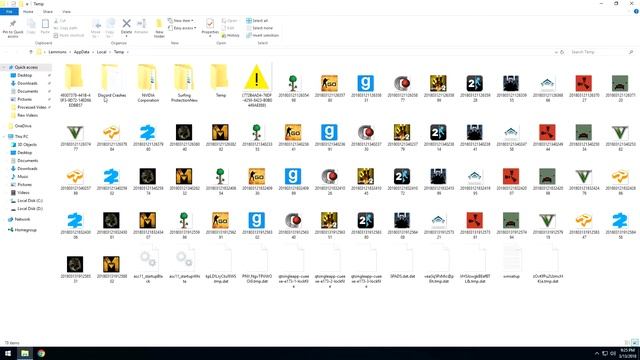Click the taskbar clock

tap(627, 353)
